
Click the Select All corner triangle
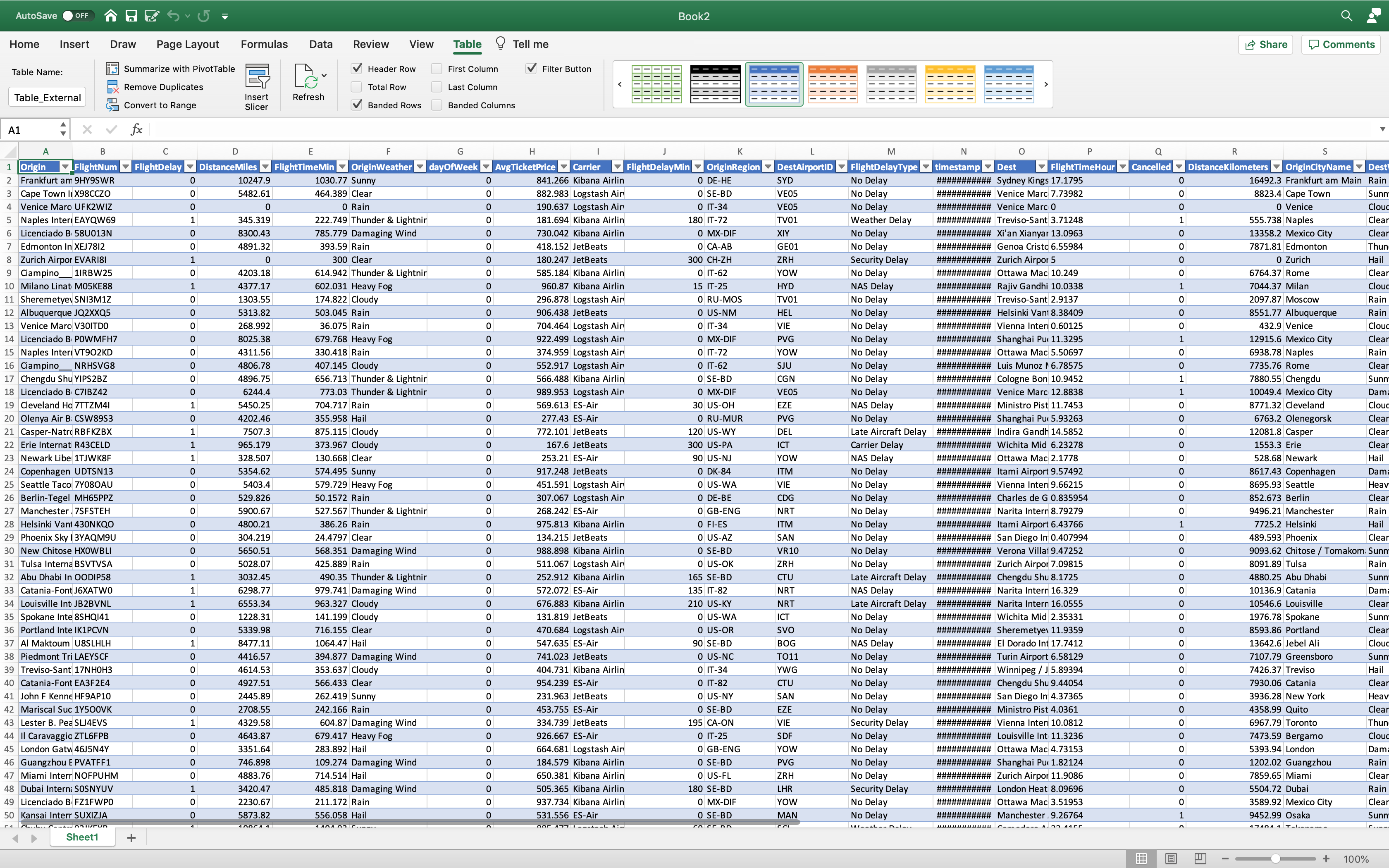(10, 152)
